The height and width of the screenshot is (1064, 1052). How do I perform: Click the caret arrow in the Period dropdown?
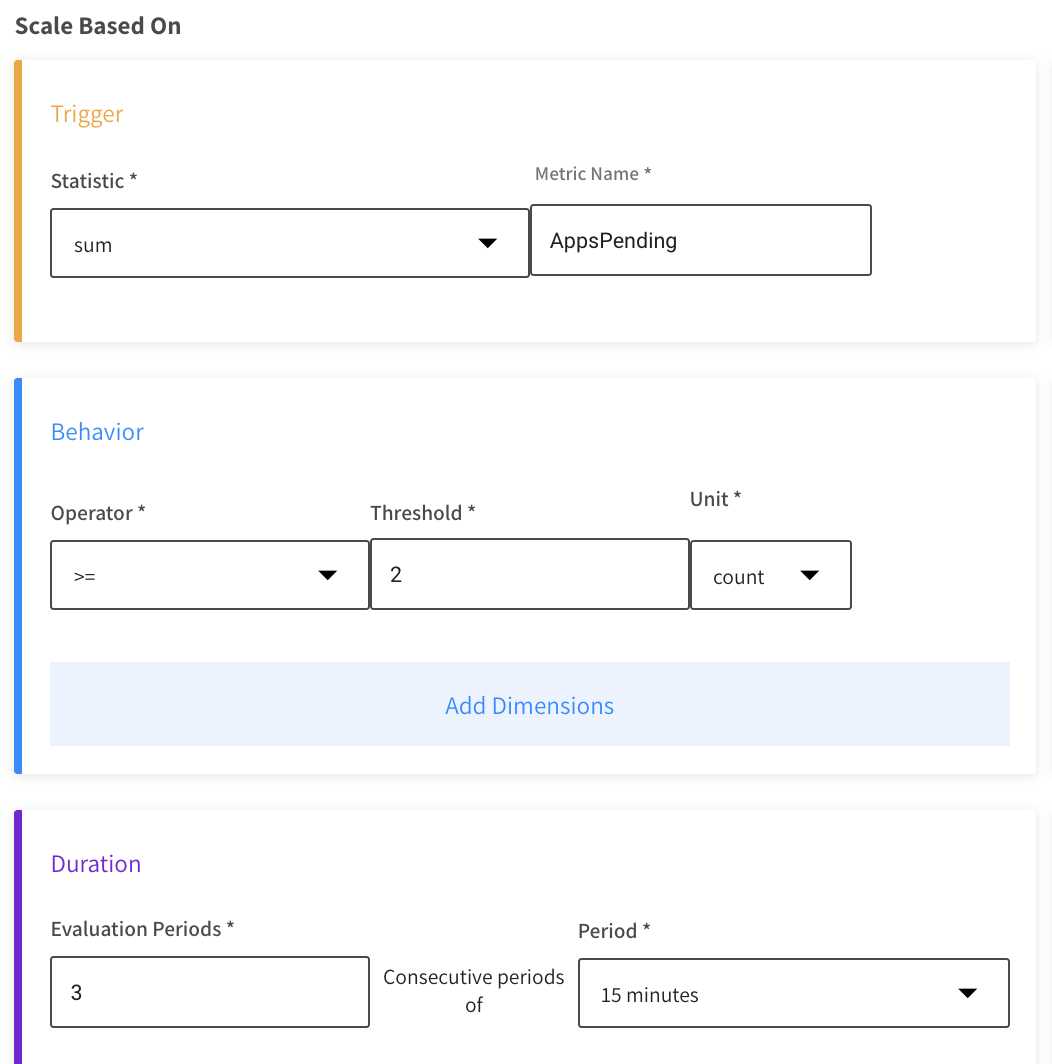coord(967,993)
